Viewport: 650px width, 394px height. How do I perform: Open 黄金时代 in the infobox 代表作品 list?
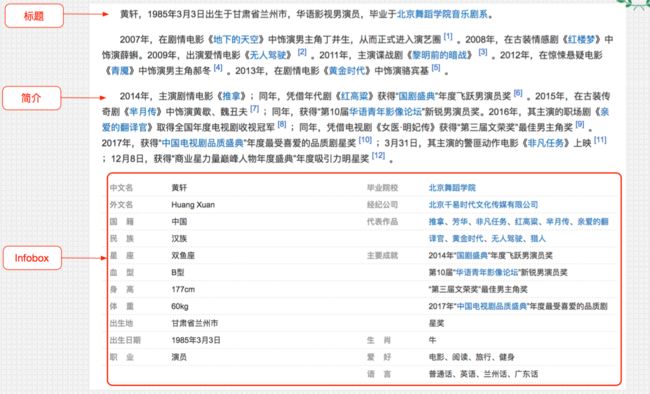(468, 239)
